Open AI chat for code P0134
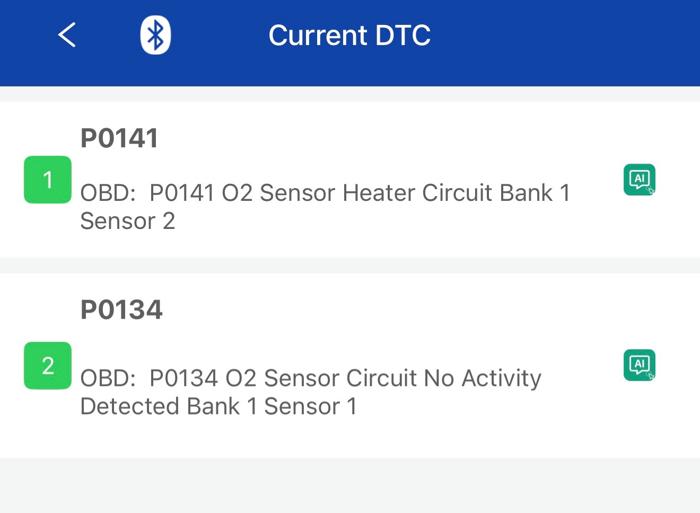Viewport: 700px width, 513px height. (639, 365)
